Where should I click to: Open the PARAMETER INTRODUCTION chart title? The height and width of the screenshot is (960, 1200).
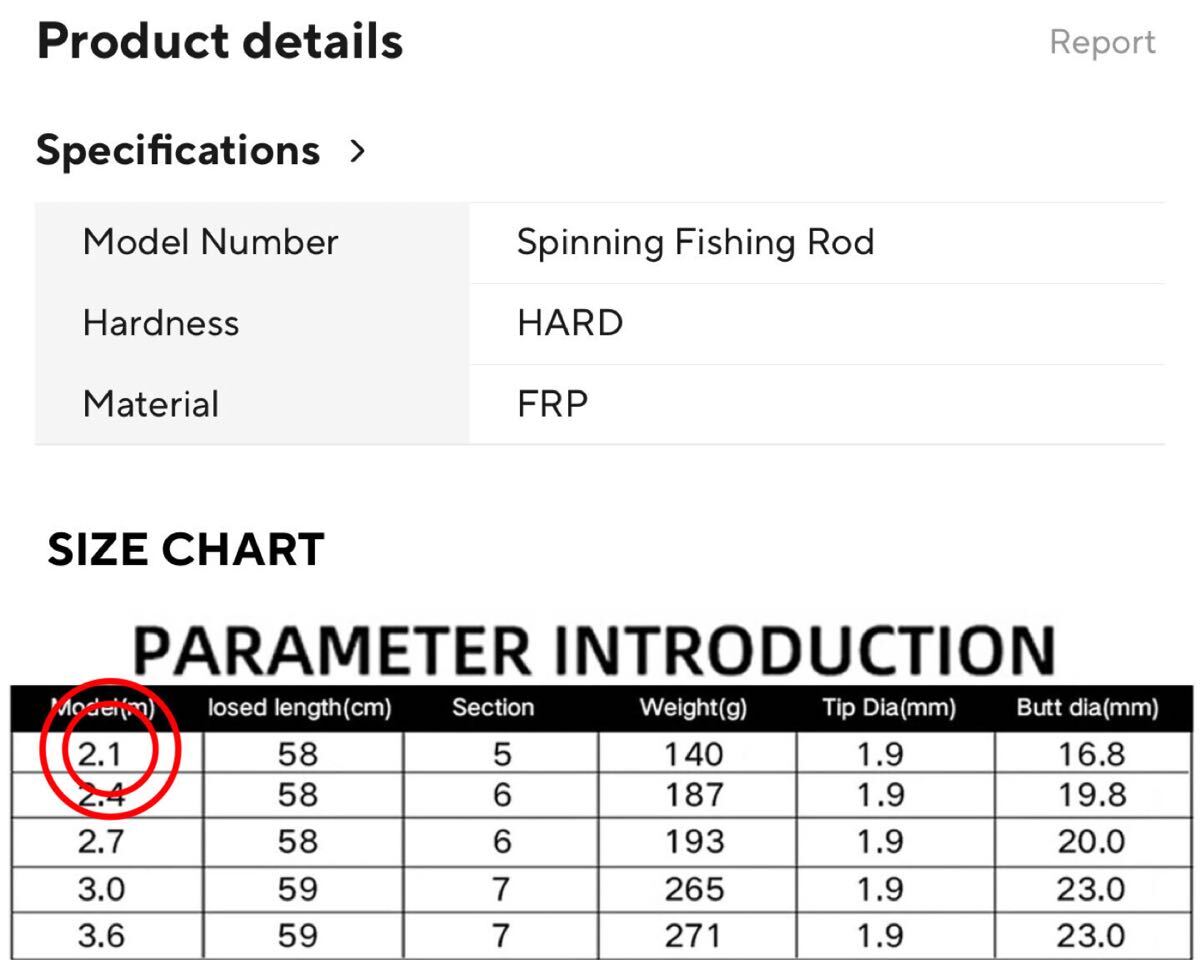tap(594, 650)
